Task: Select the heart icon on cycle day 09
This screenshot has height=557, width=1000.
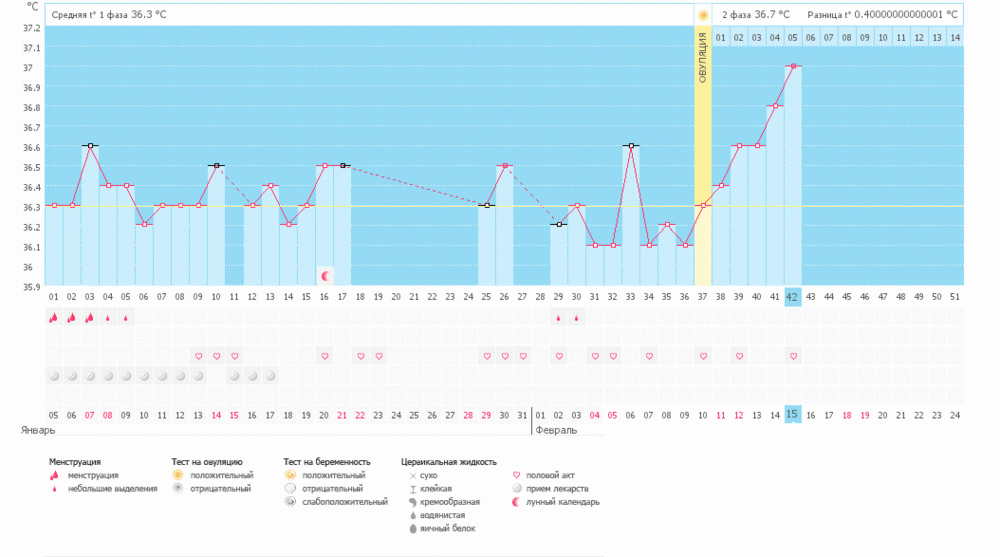Action: [199, 356]
